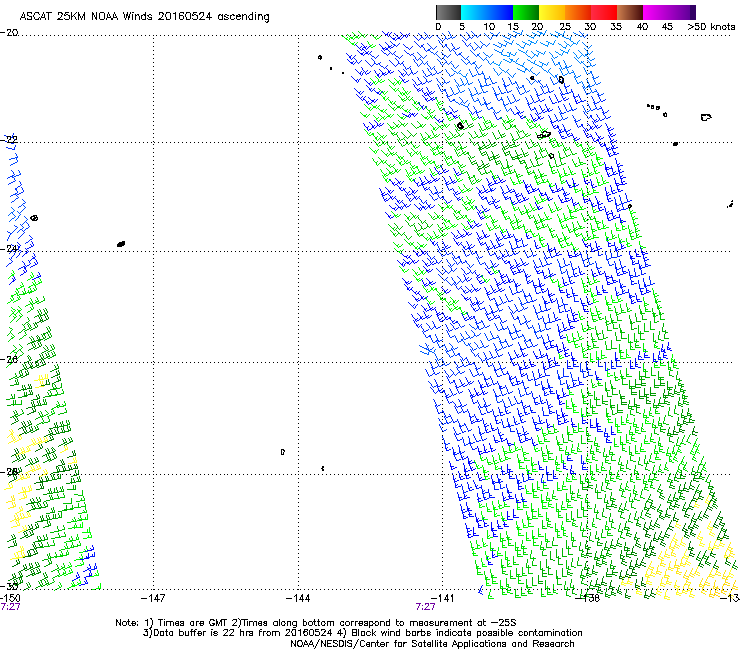
Task: Click the "-20" latitude axis label
Action: 9,33
